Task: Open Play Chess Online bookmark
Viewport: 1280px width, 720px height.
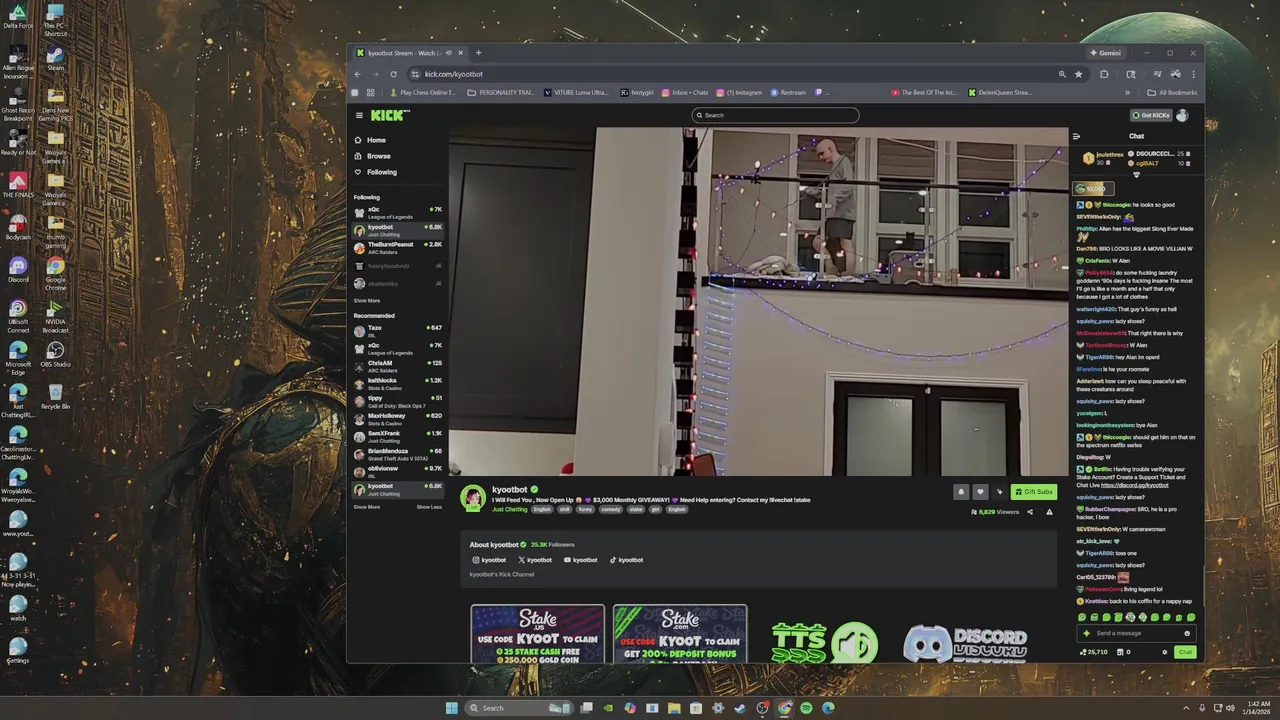Action: 422,92
